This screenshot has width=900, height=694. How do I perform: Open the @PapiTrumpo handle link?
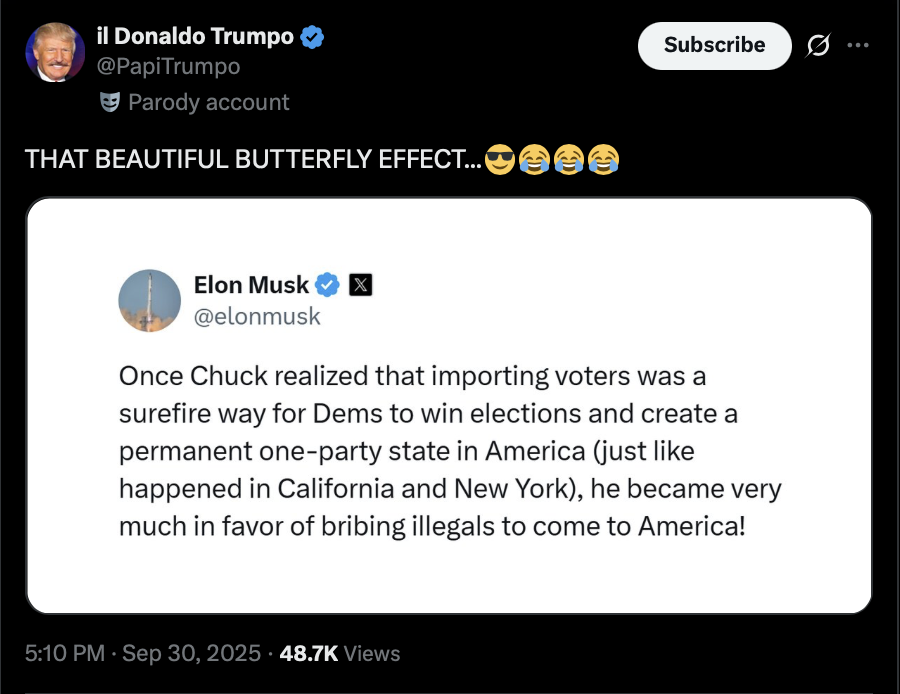point(168,66)
